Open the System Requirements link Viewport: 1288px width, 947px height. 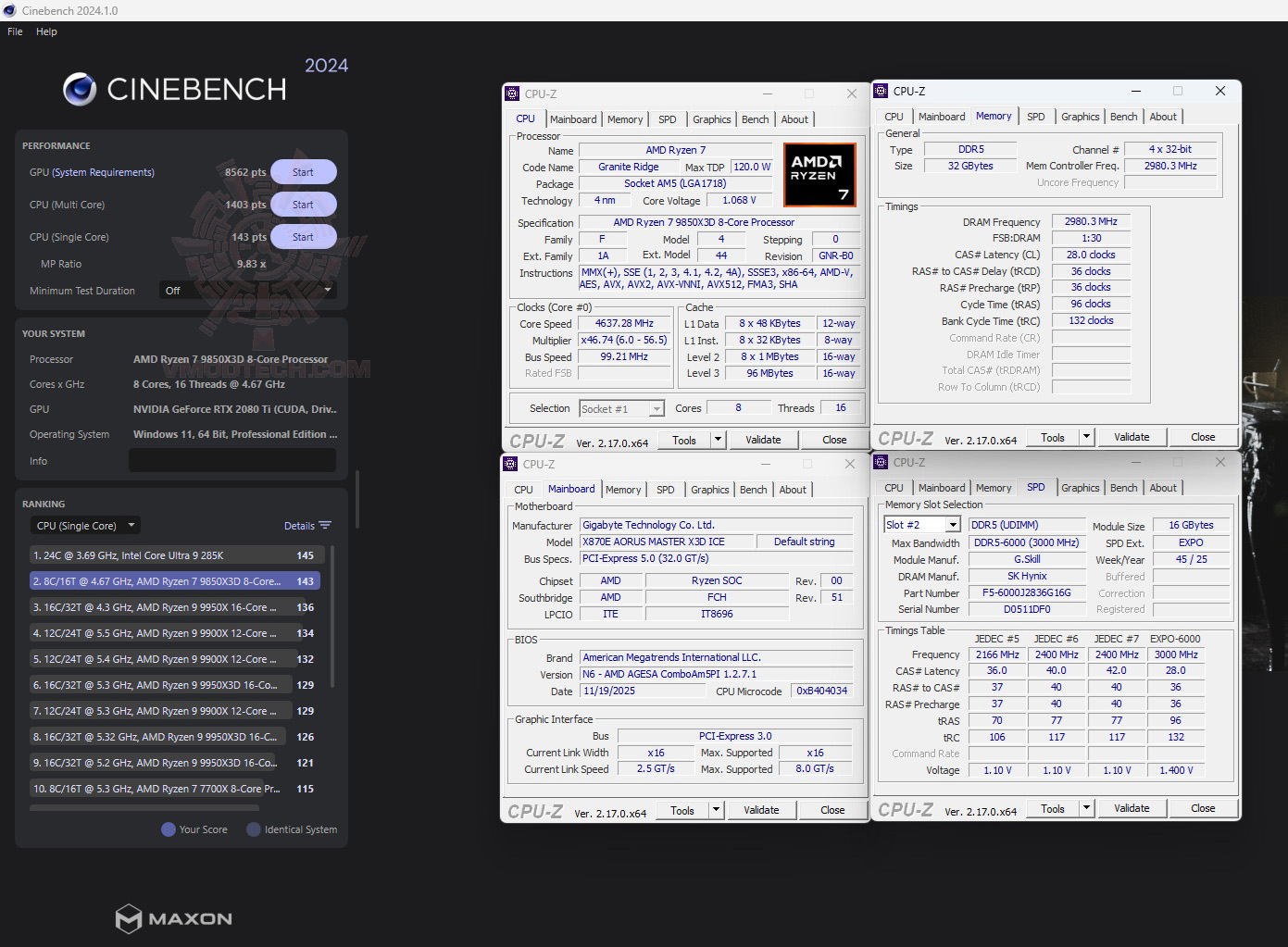[104, 172]
